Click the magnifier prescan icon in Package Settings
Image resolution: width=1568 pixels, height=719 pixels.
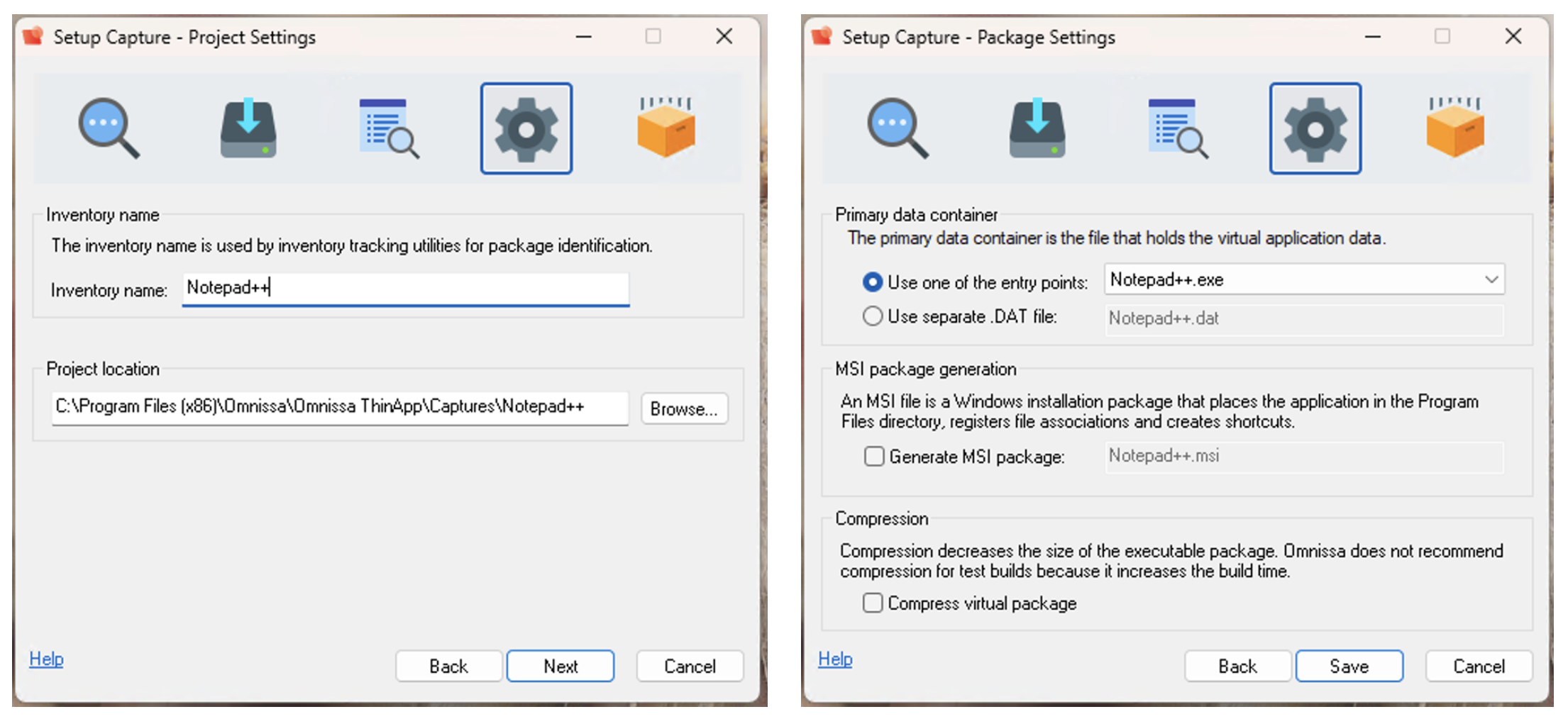pyautogui.click(x=897, y=128)
